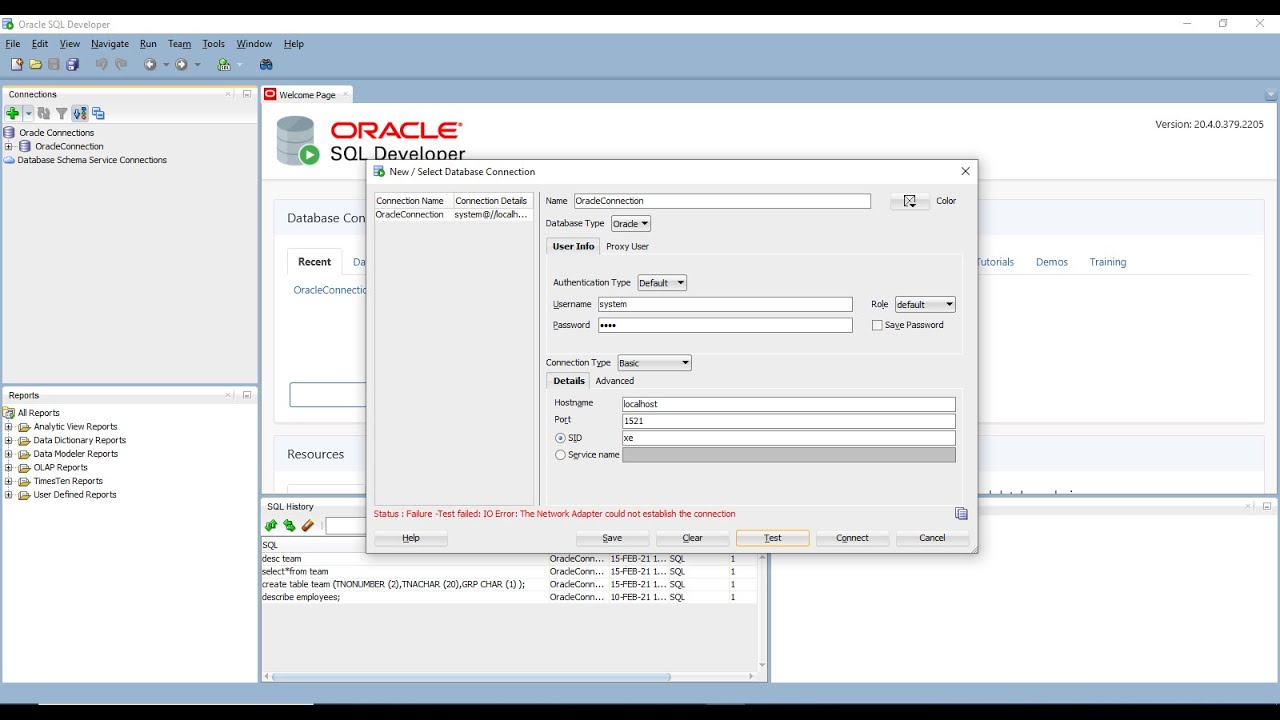
Task: Open the Navigate menu
Action: coord(110,44)
